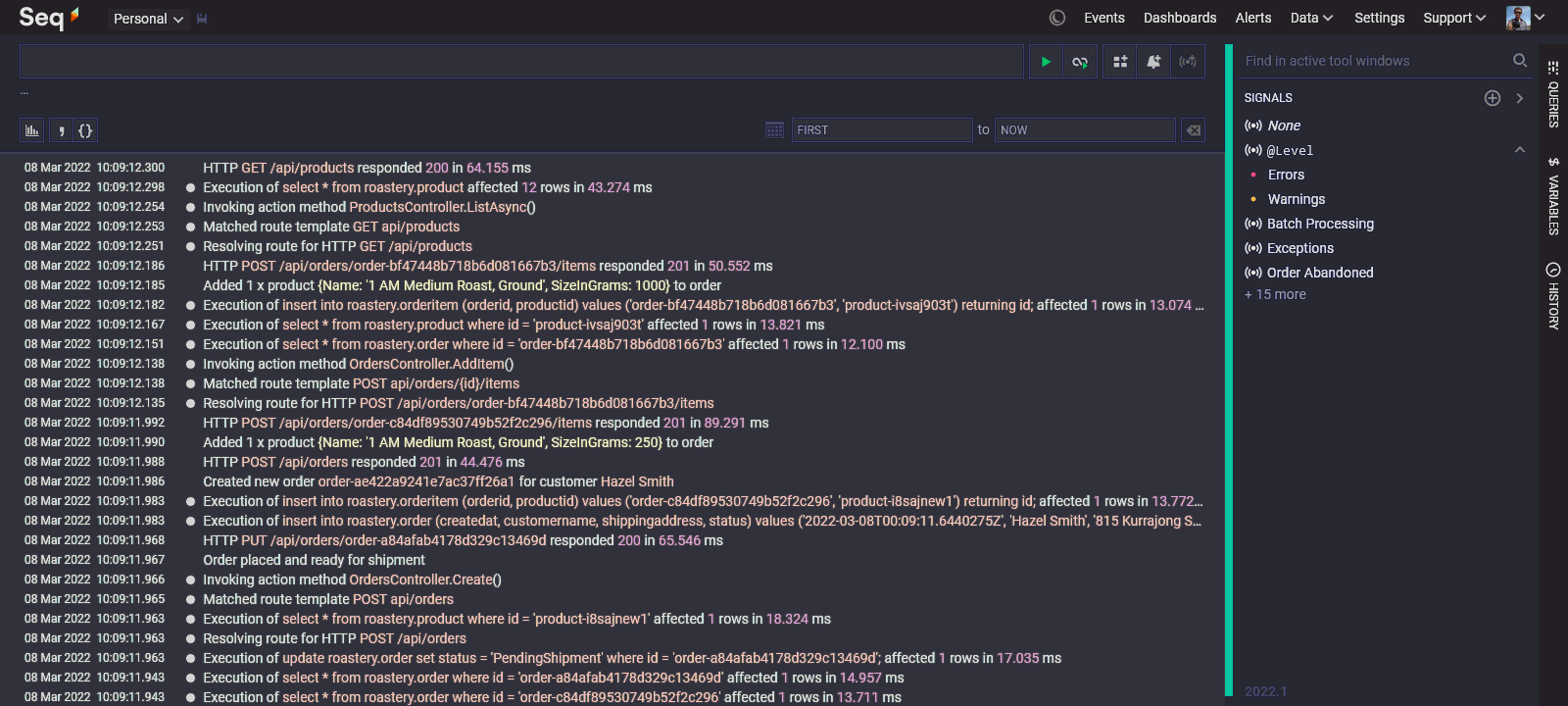Show the 15 more signals
The image size is (1568, 706).
tap(1275, 294)
